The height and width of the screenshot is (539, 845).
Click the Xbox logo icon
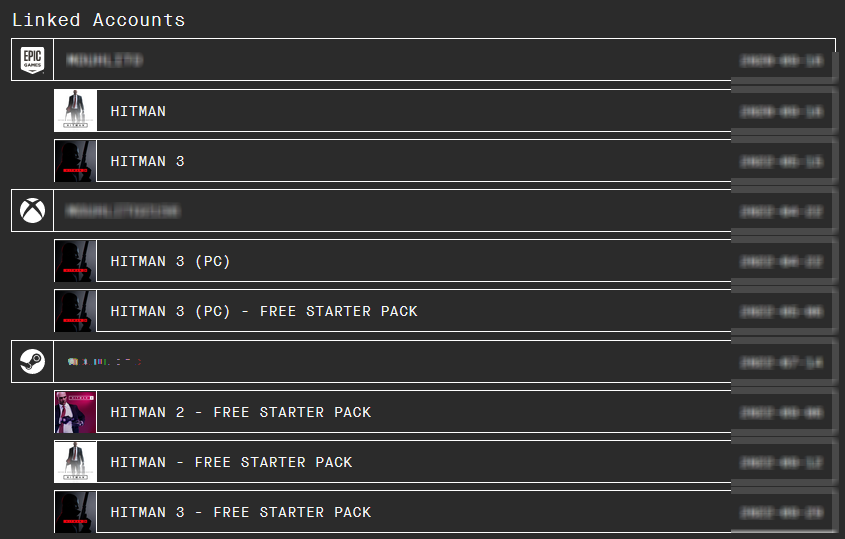tap(32, 211)
